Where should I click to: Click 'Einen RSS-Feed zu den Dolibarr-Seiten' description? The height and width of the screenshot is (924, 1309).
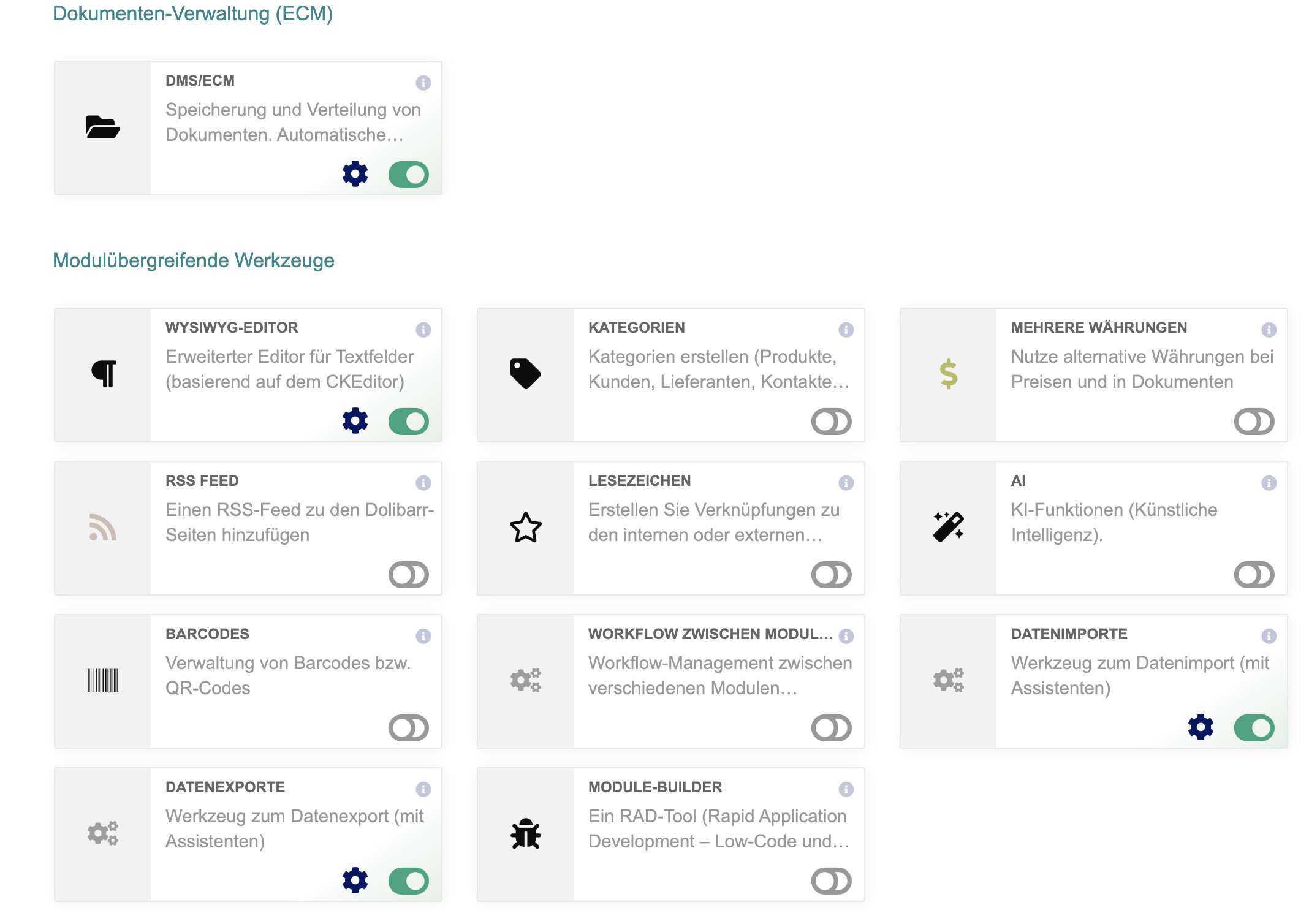pos(300,522)
